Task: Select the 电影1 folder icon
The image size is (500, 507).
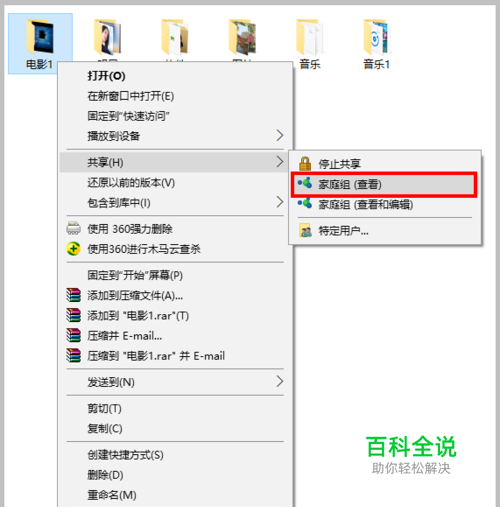Action: [40, 37]
